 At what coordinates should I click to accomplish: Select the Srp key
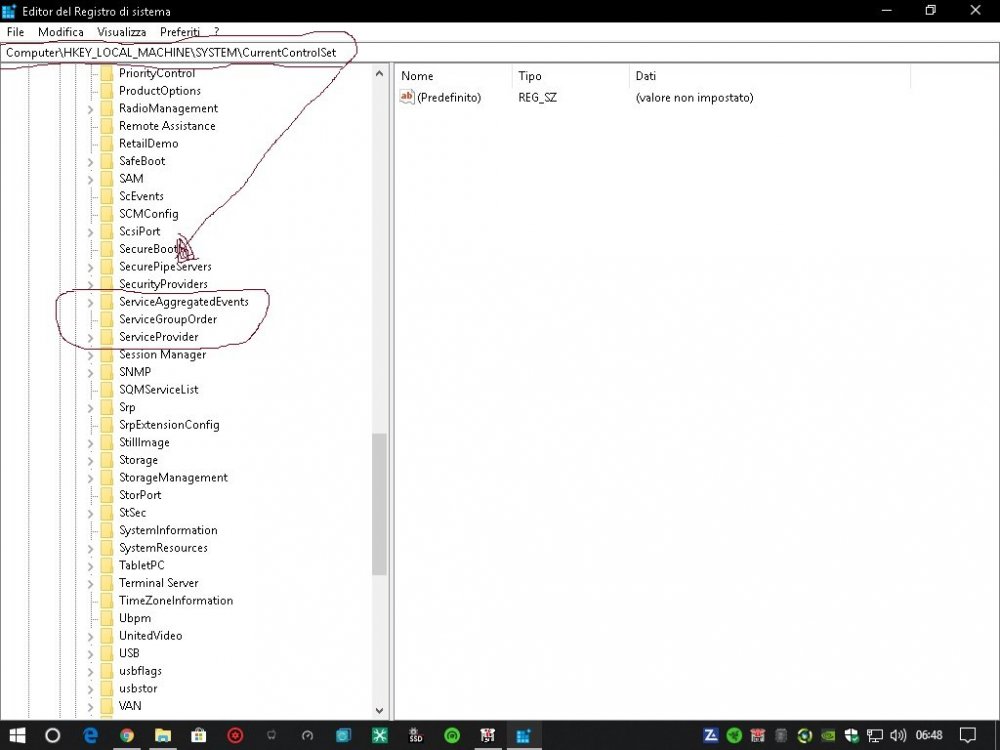point(127,407)
